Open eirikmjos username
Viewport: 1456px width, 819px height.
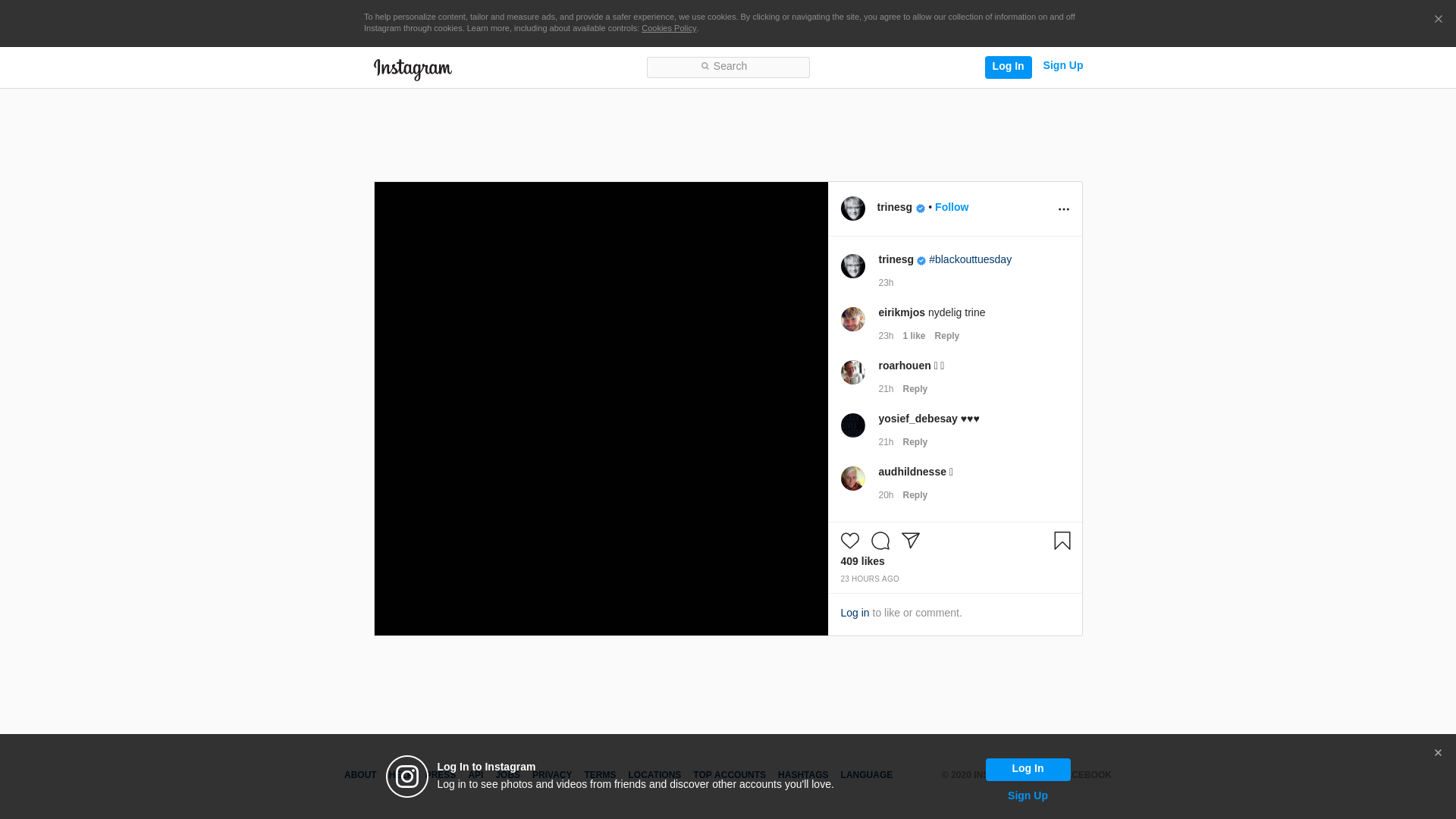pos(902,313)
